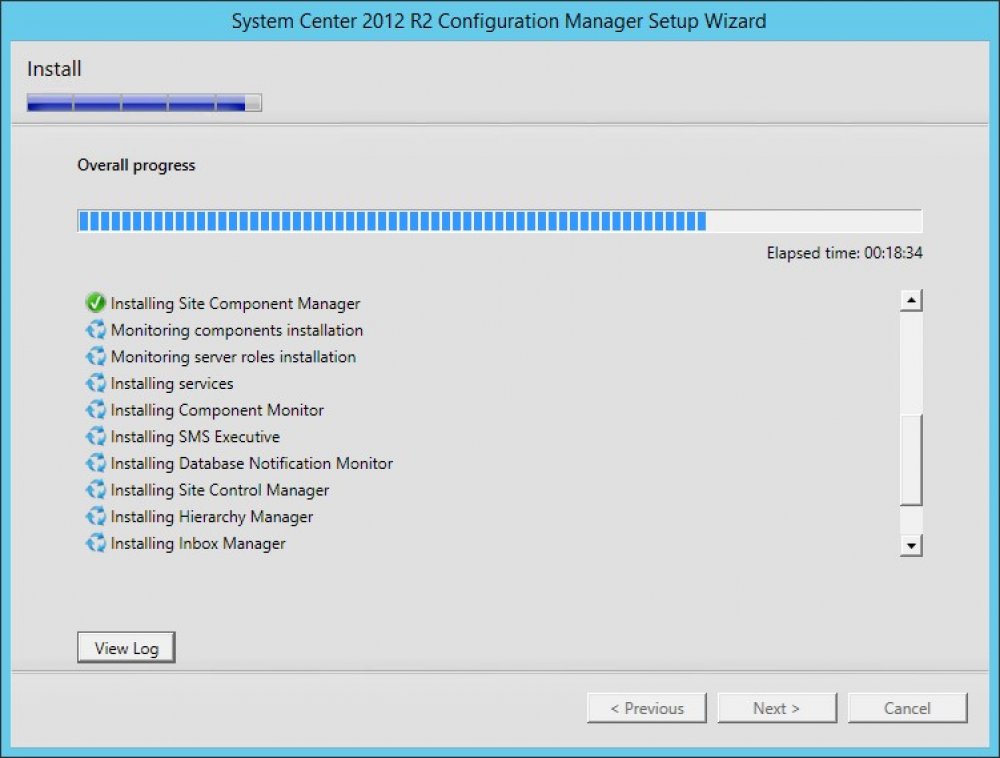Click the 'Elapsed time: 00:18:34' text
Image resolution: width=1000 pixels, height=758 pixels.
(844, 253)
